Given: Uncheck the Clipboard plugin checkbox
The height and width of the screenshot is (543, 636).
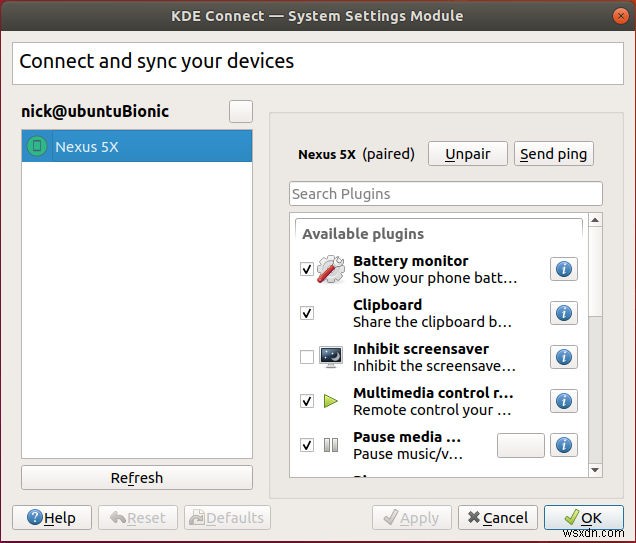Looking at the screenshot, I should [x=307, y=313].
